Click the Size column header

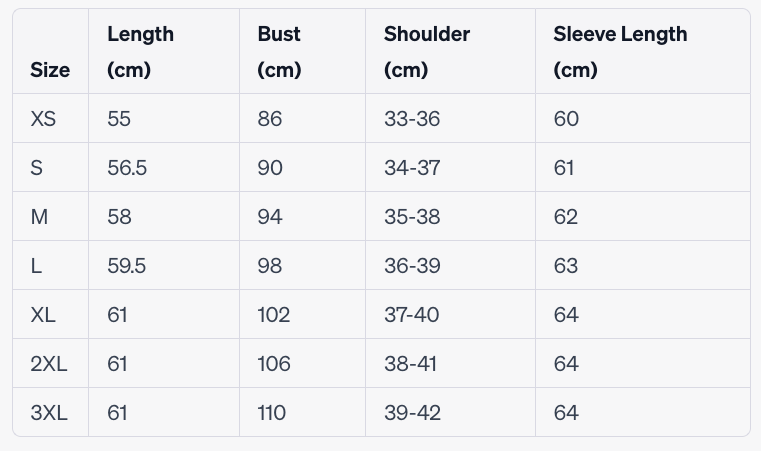tap(50, 70)
